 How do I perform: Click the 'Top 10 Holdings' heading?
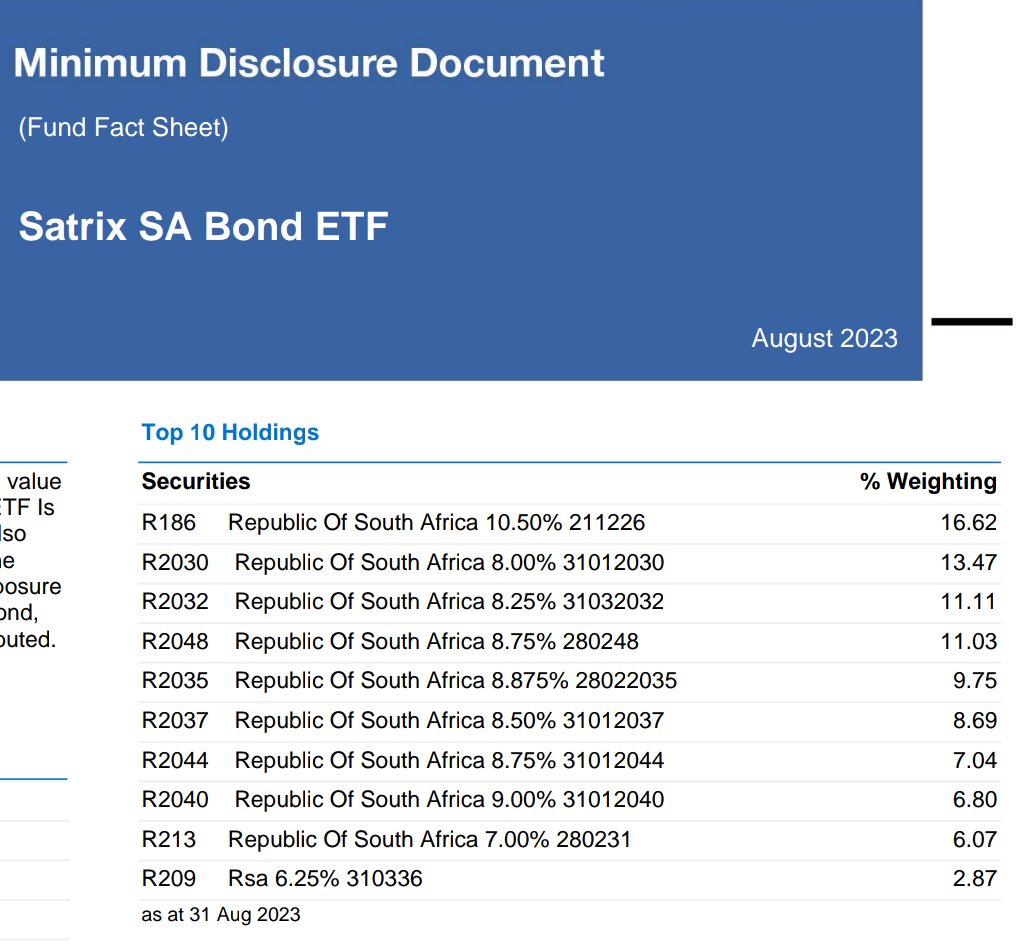(x=230, y=433)
